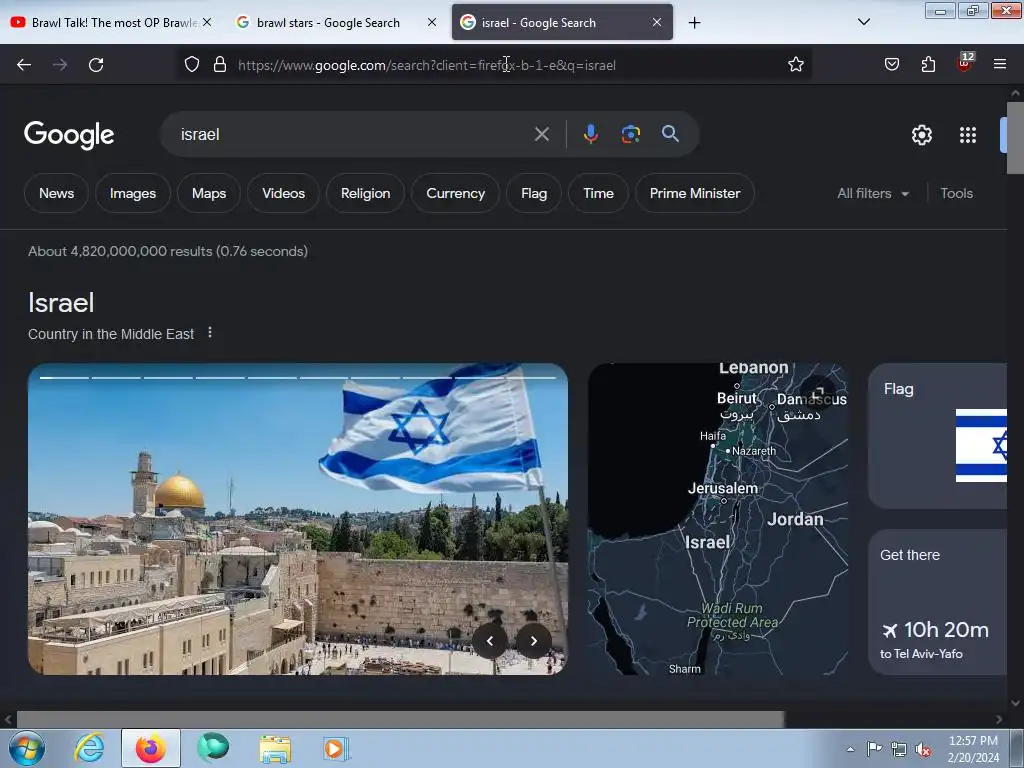Viewport: 1024px width, 768px height.
Task: Close the israel Google Search tab
Action: point(657,22)
